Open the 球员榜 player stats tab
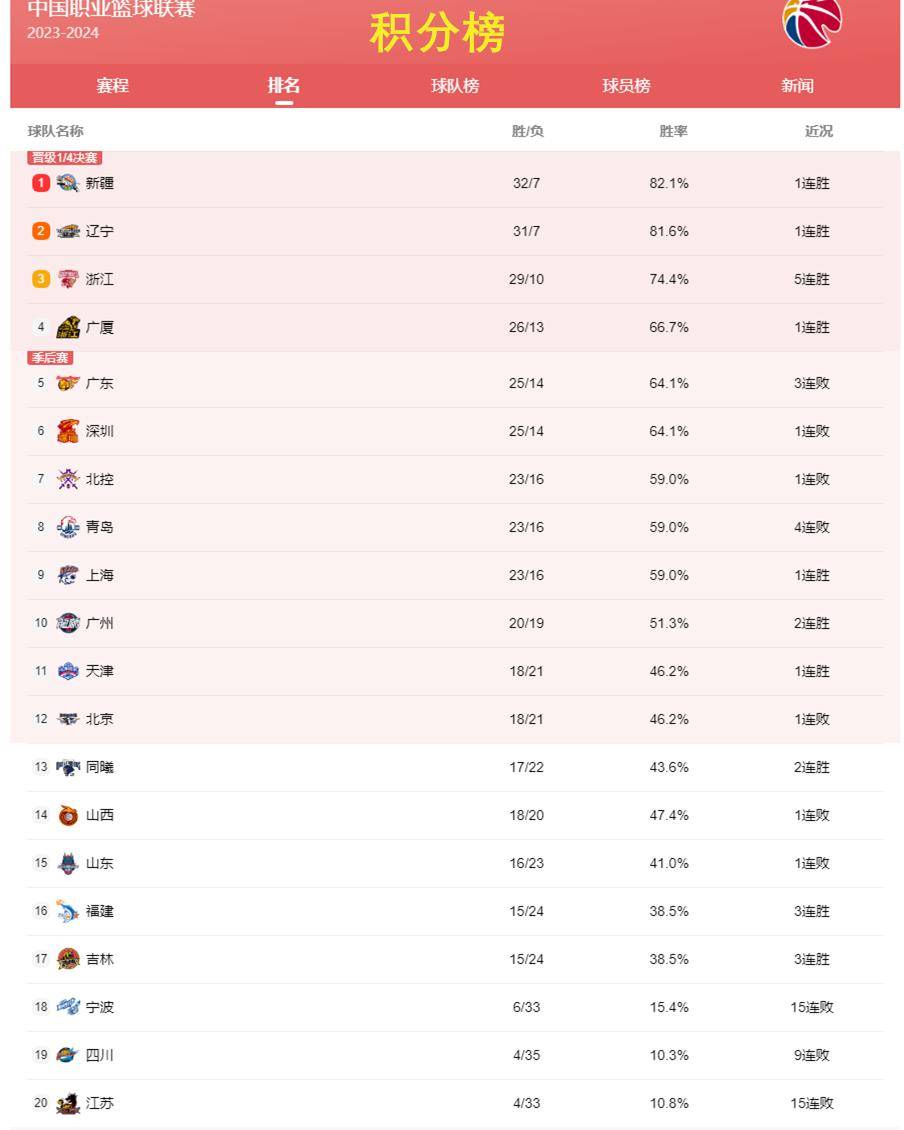Viewport: 904px width, 1130px height. [626, 86]
